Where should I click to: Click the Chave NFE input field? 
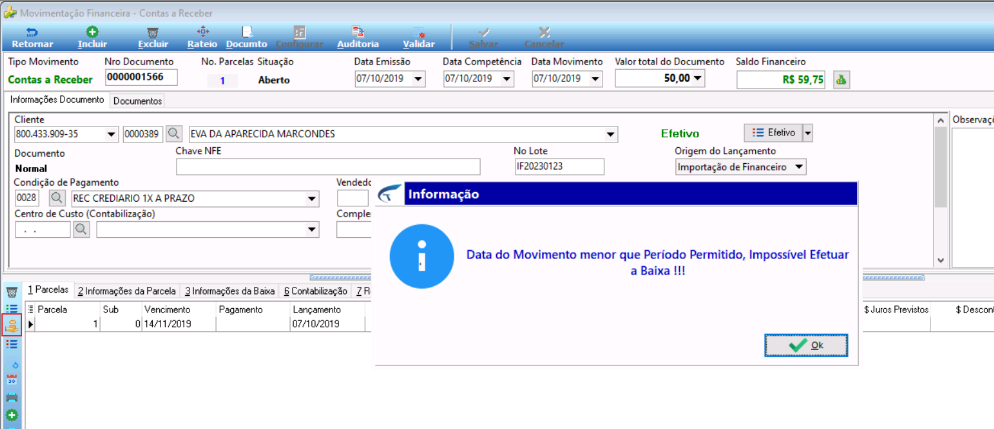328,167
